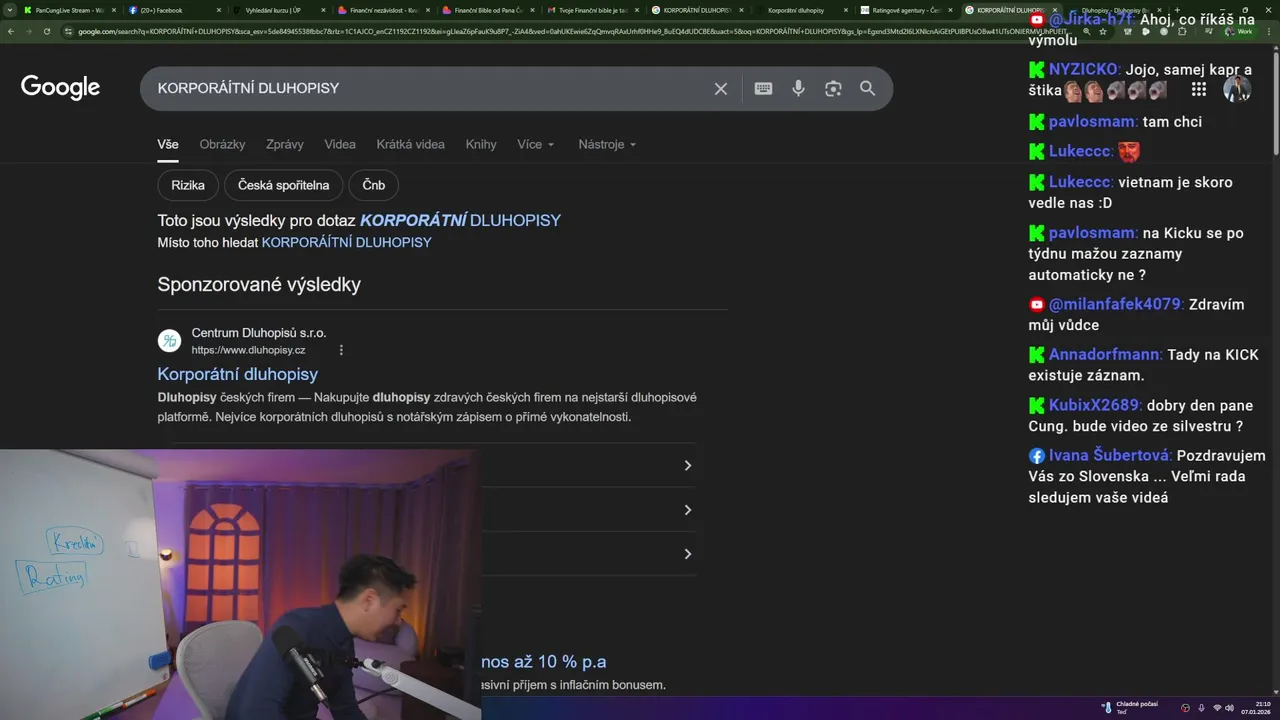Open the Korporátní dluhopisy ad title link
The width and height of the screenshot is (1280, 720).
(238, 374)
